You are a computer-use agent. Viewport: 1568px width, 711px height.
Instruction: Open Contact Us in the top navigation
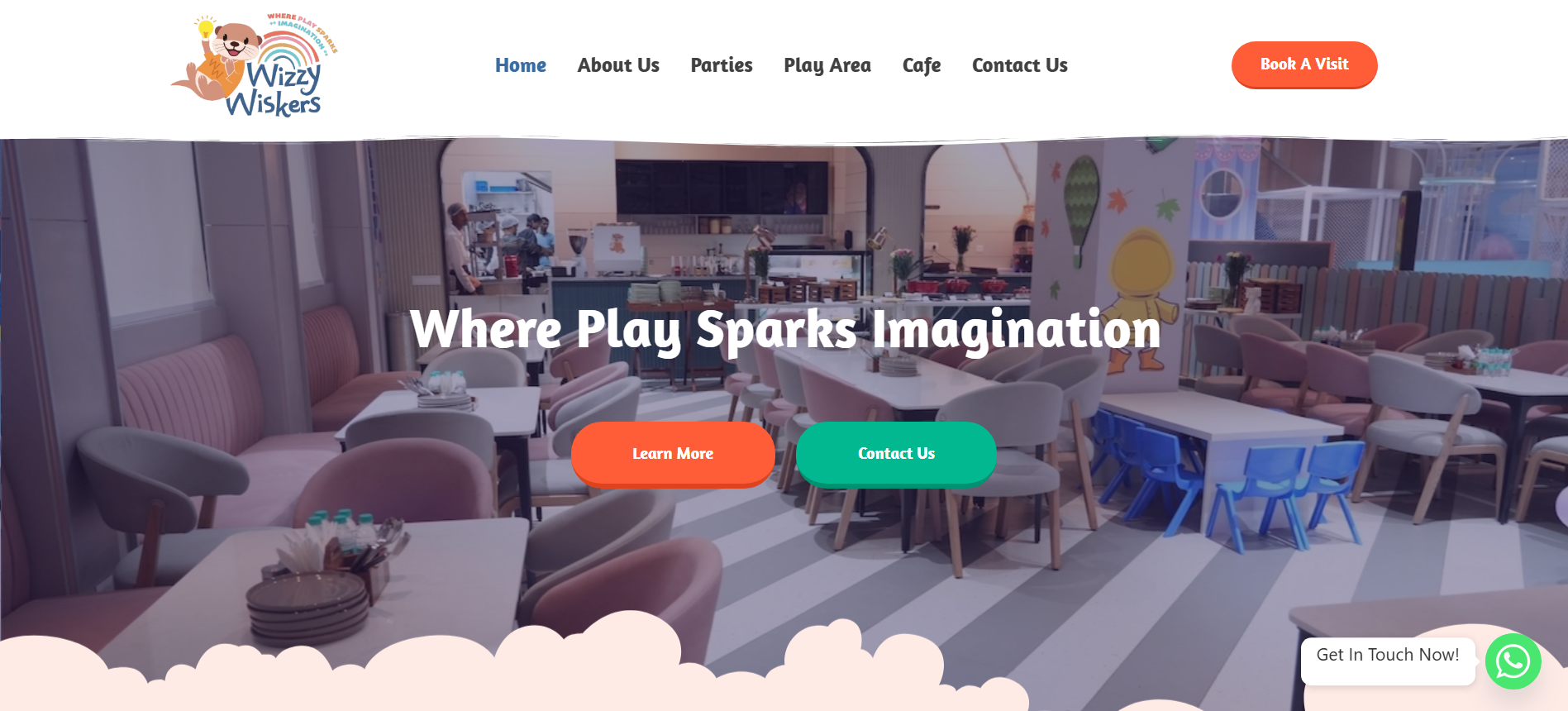click(1020, 65)
